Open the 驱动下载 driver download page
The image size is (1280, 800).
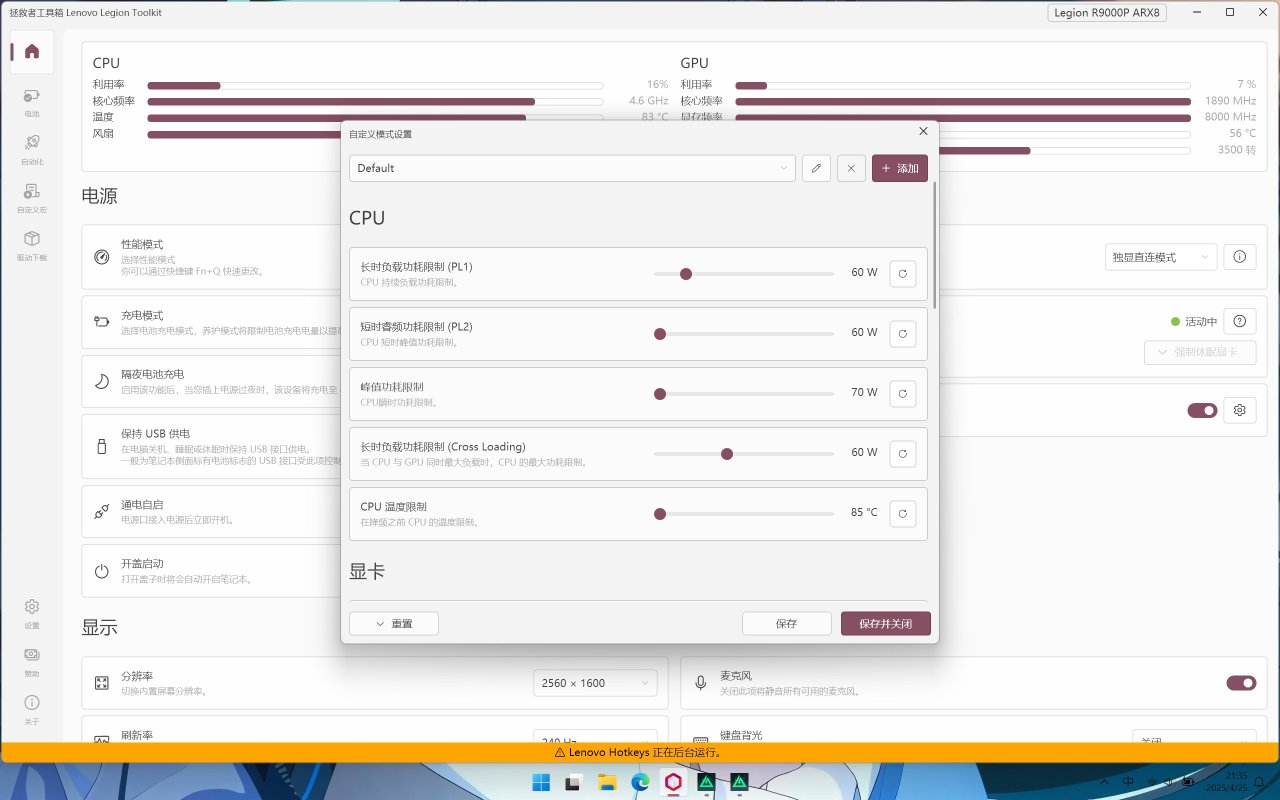click(x=32, y=245)
